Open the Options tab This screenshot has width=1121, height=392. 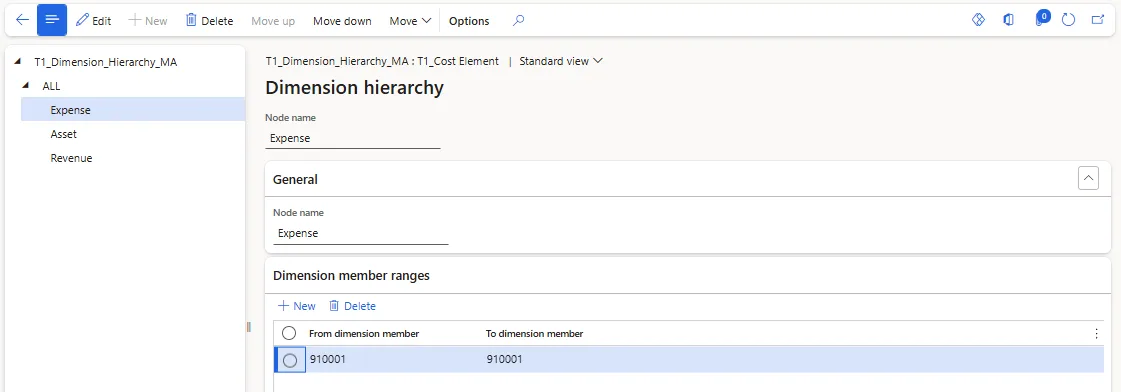pos(469,21)
